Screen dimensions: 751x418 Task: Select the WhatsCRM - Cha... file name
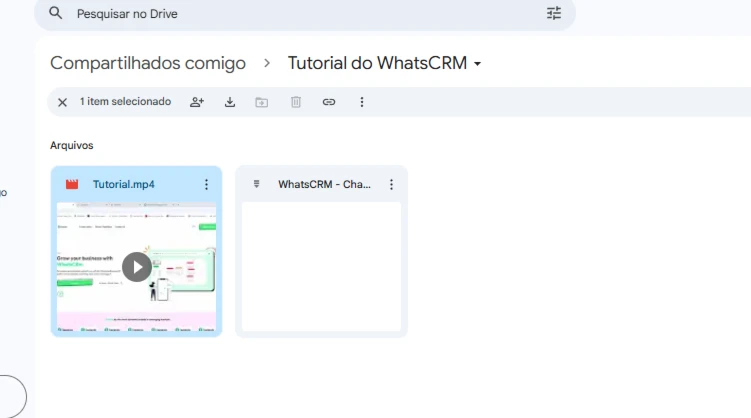(x=324, y=184)
